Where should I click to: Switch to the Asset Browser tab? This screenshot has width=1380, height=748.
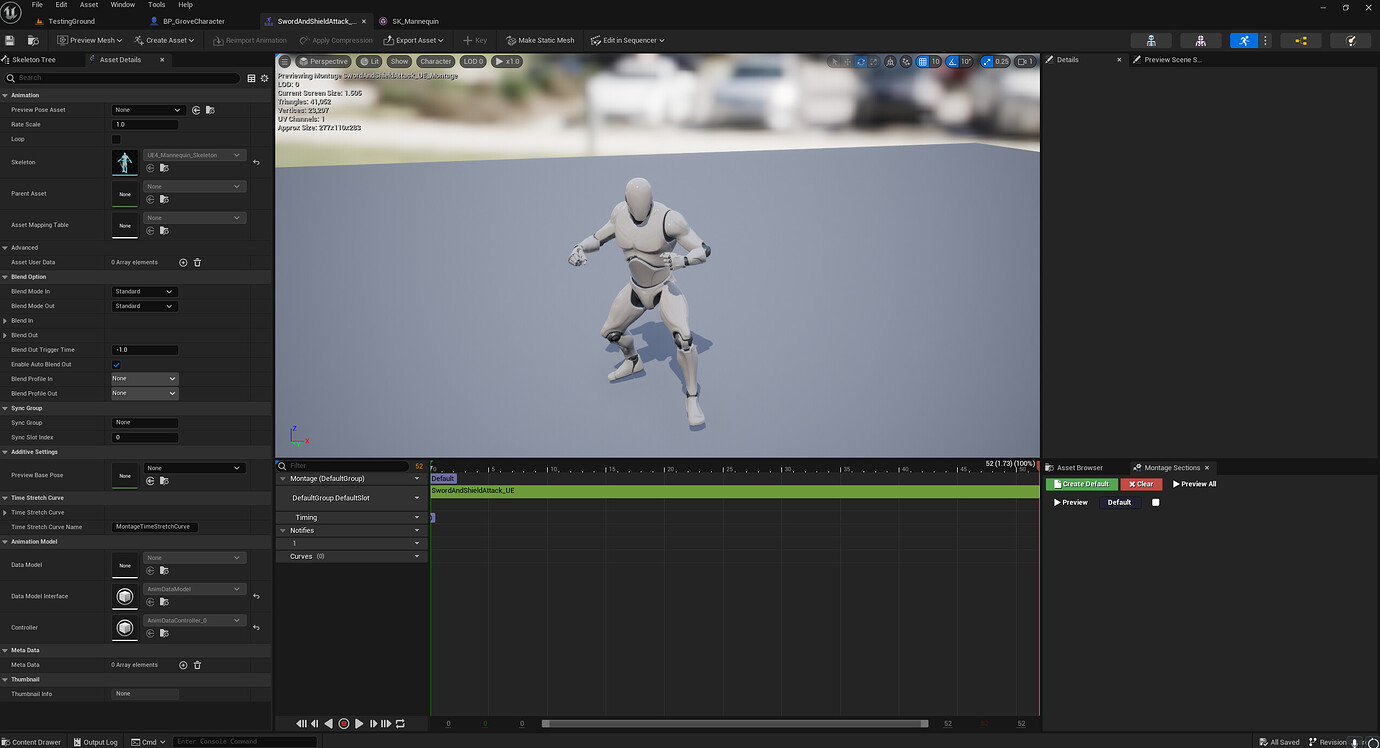point(1080,468)
